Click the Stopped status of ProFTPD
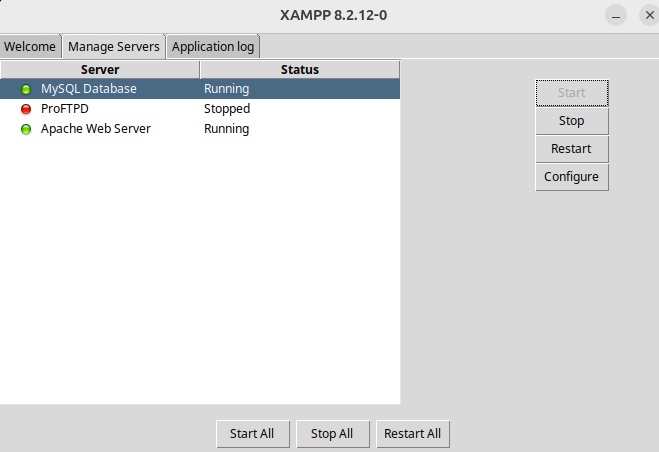659x452 pixels. [x=227, y=109]
